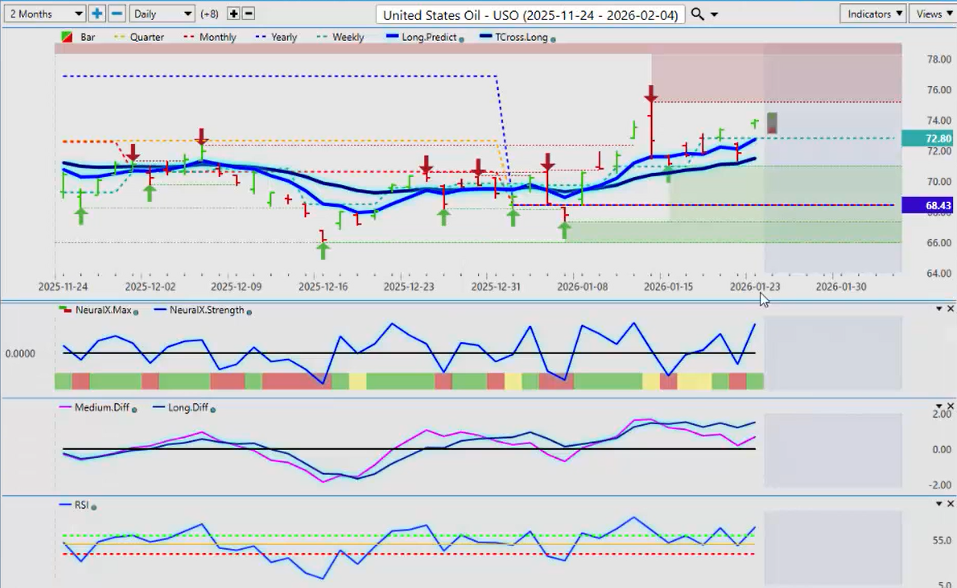Screen dimensions: 957x588
Task: Click the blue minus zoom-out button
Action: 117,14
